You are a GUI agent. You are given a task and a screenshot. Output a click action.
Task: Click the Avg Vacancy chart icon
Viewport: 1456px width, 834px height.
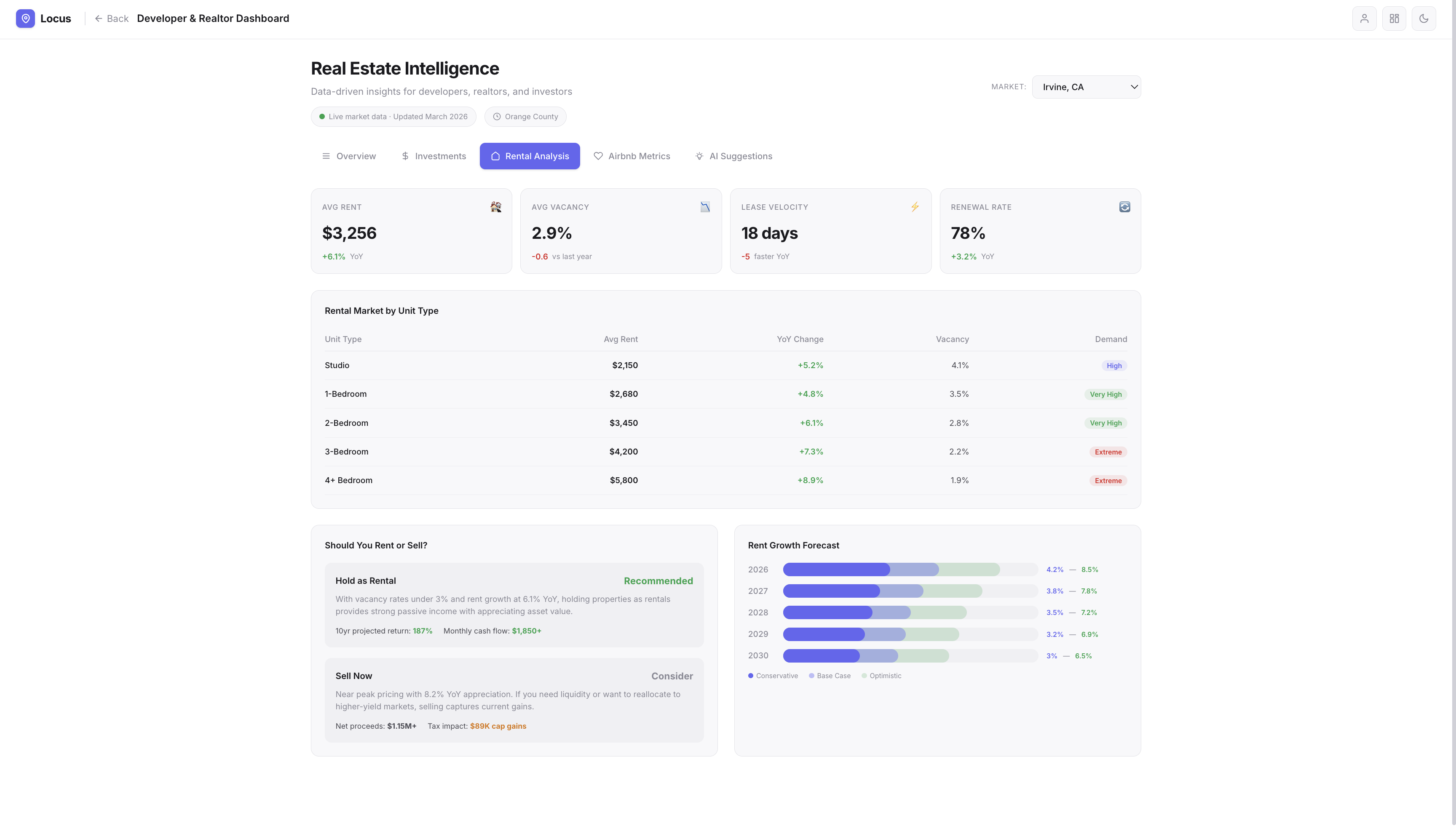(705, 207)
